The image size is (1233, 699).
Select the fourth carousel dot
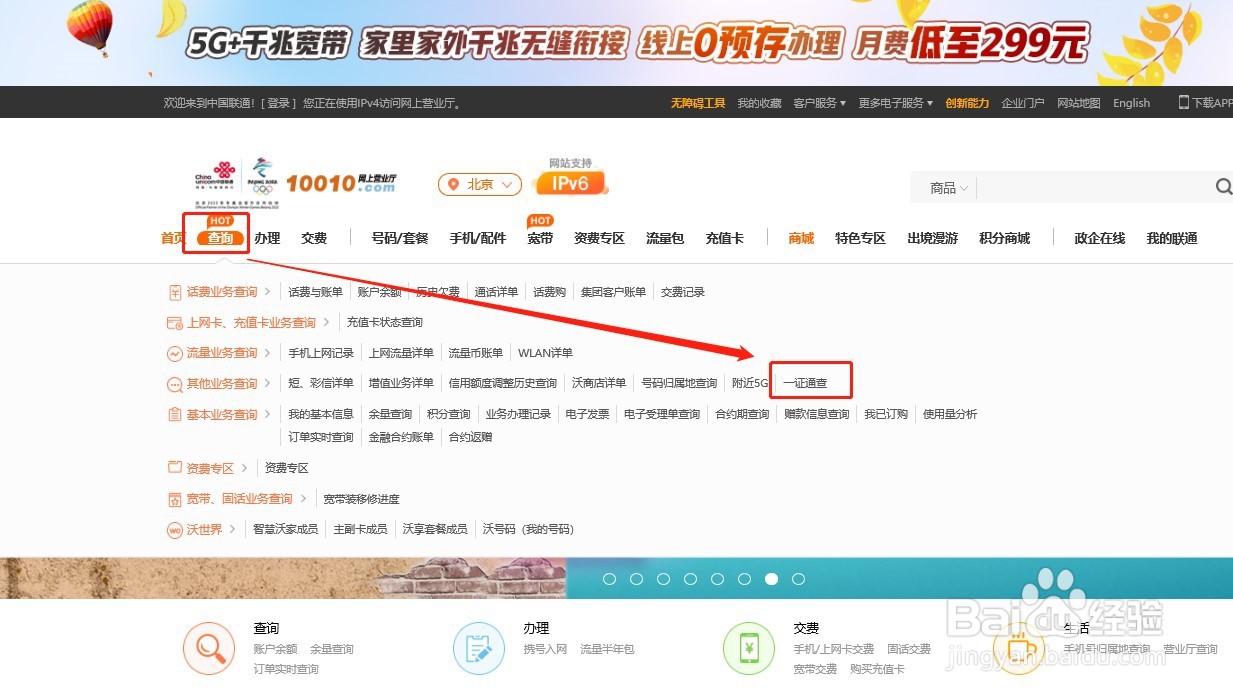click(x=690, y=579)
